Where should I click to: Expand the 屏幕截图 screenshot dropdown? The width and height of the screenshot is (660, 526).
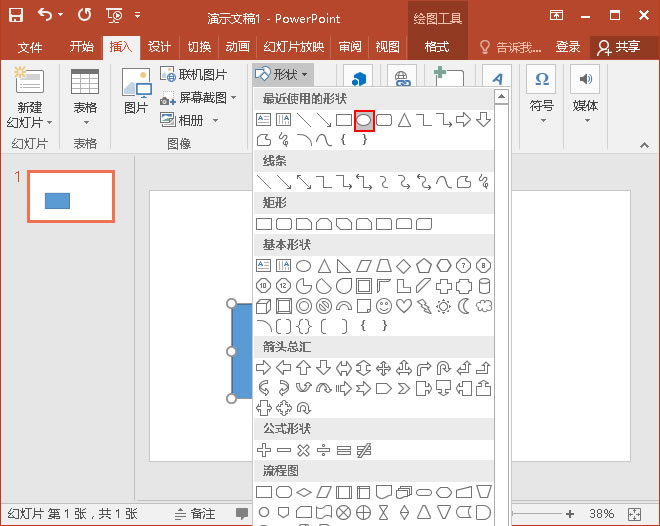(200, 98)
